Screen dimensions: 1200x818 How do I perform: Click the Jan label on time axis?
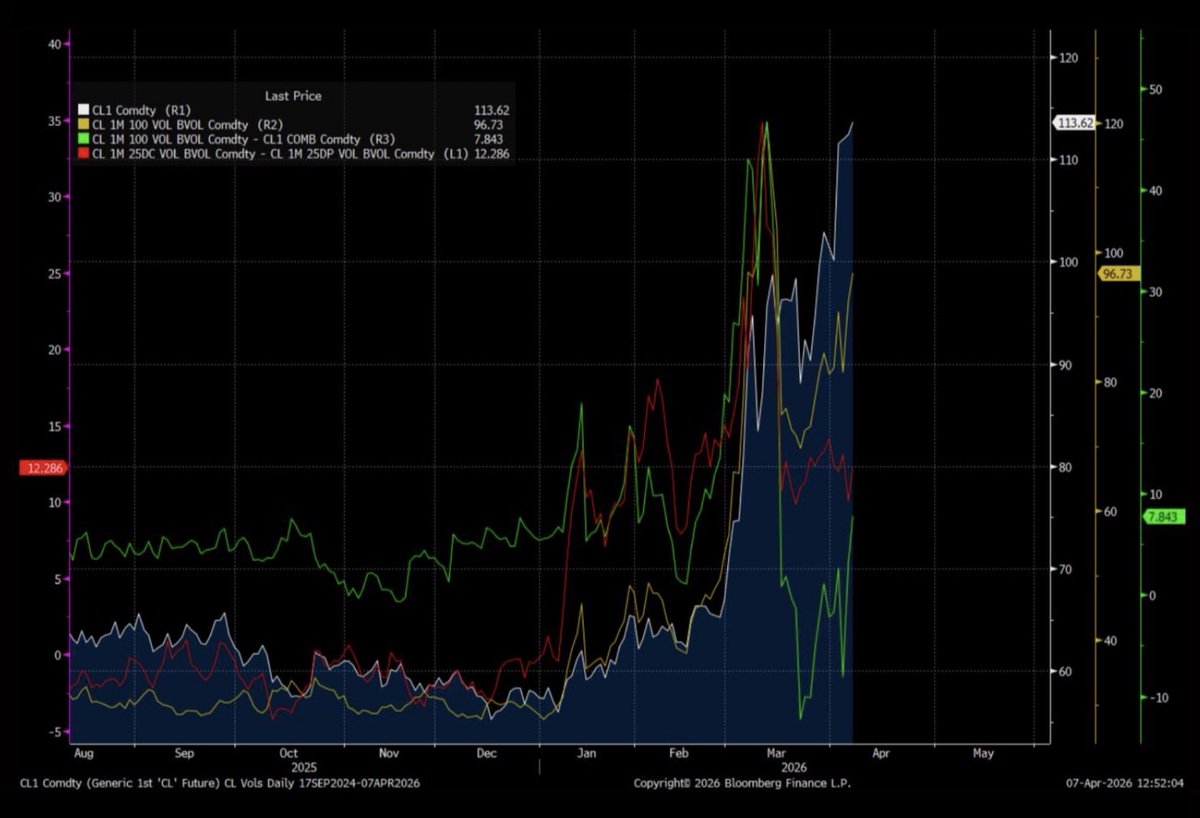[586, 754]
